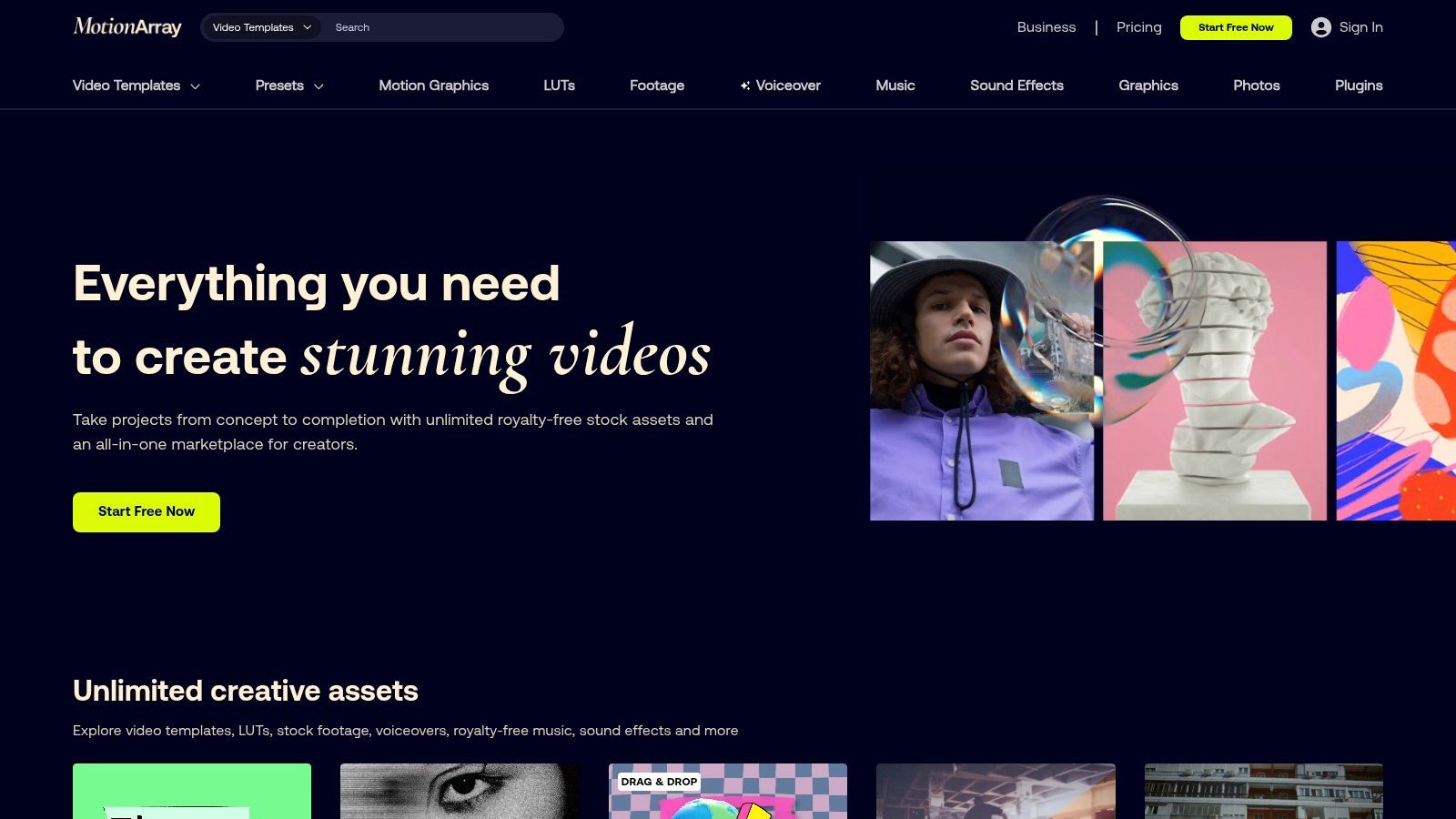Open the Plugins page

(x=1358, y=86)
